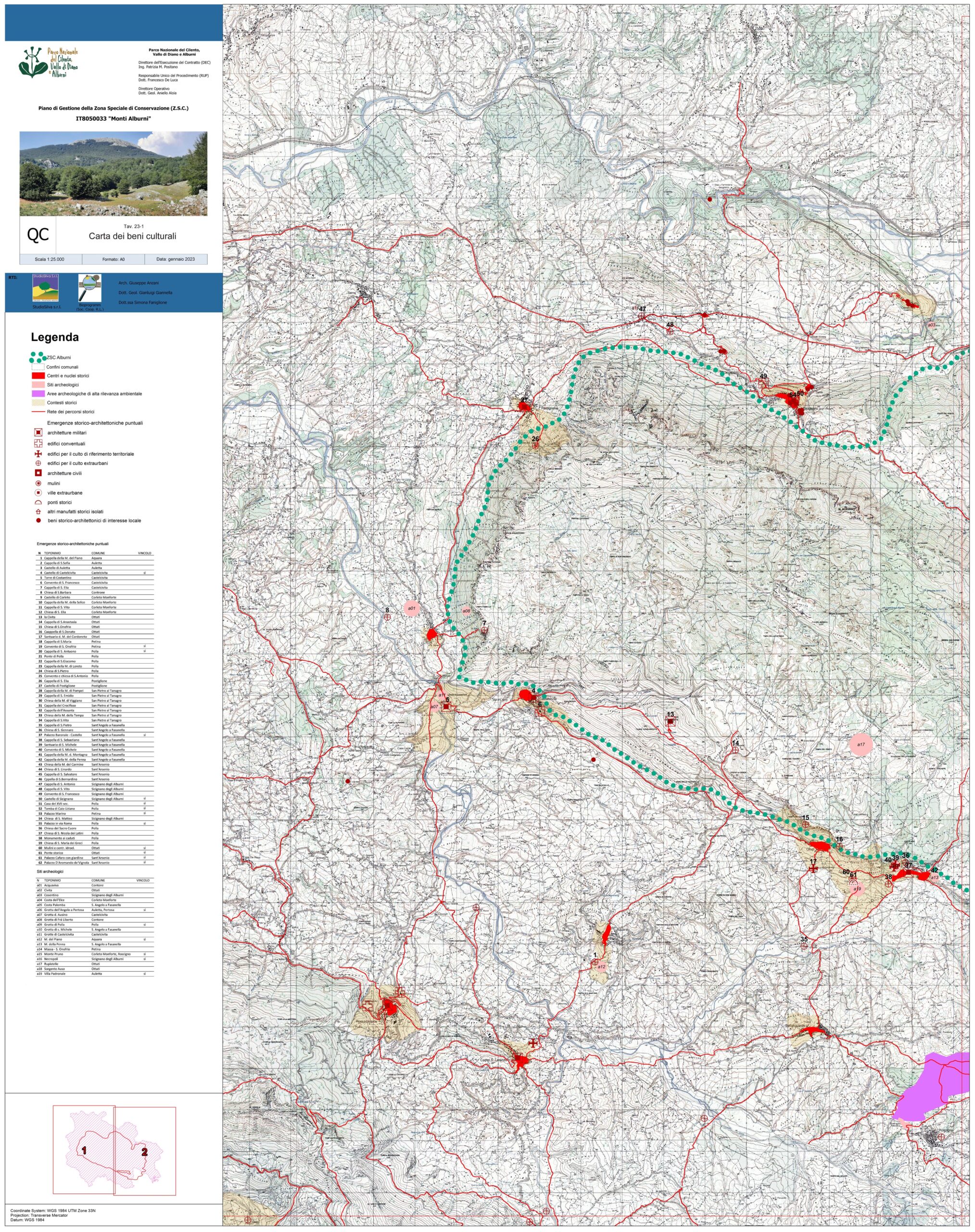Click map marker 7 on the map
Viewport: 975px width, 1232px height.
(x=484, y=630)
